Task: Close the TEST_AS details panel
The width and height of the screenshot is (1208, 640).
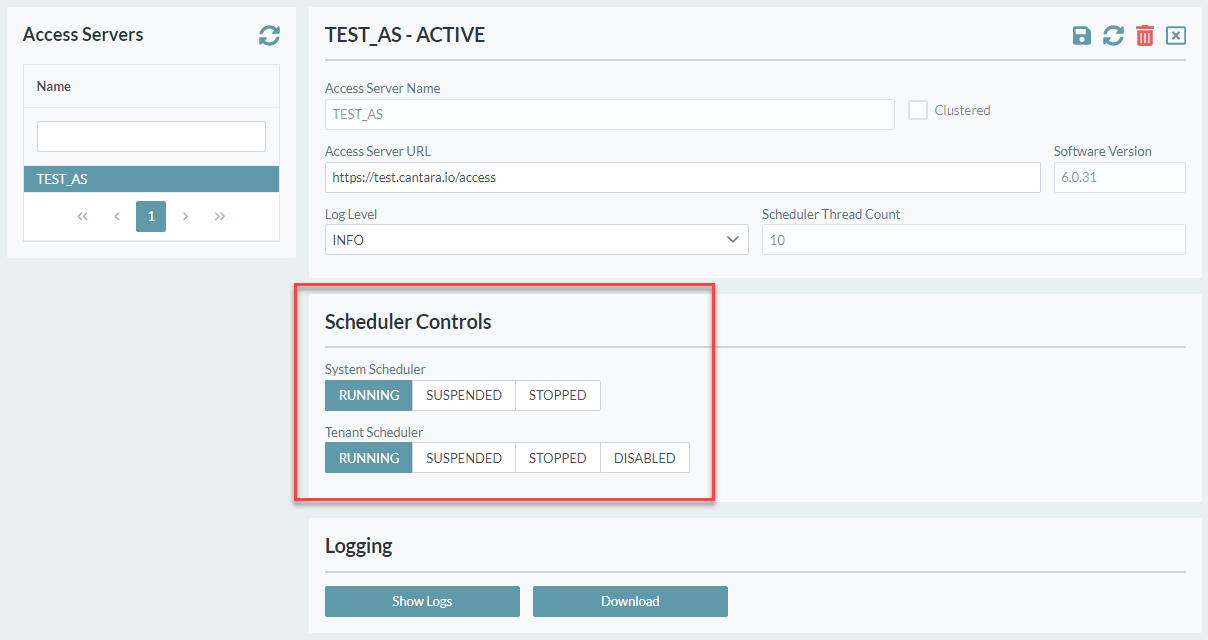Action: [1176, 35]
